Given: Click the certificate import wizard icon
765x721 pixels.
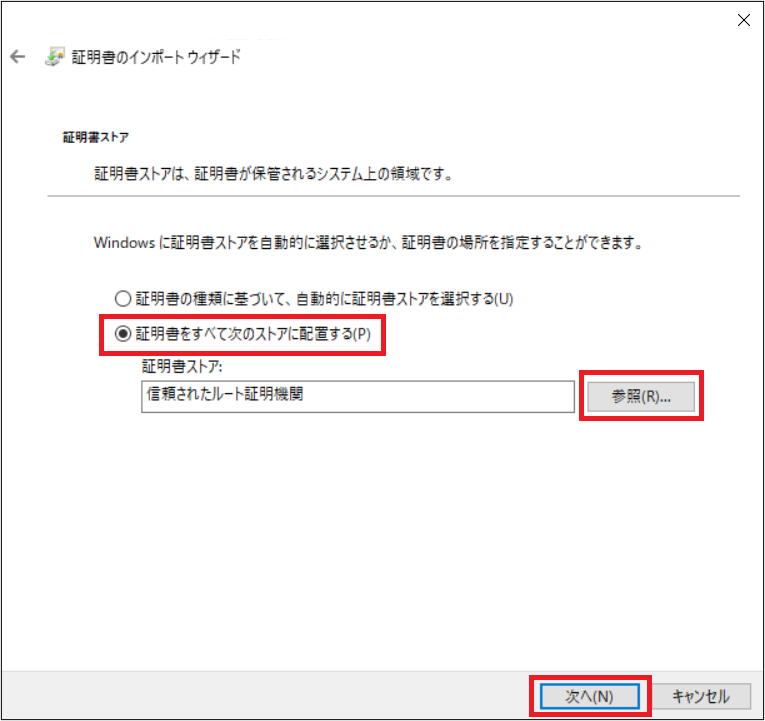Looking at the screenshot, I should pos(55,57).
